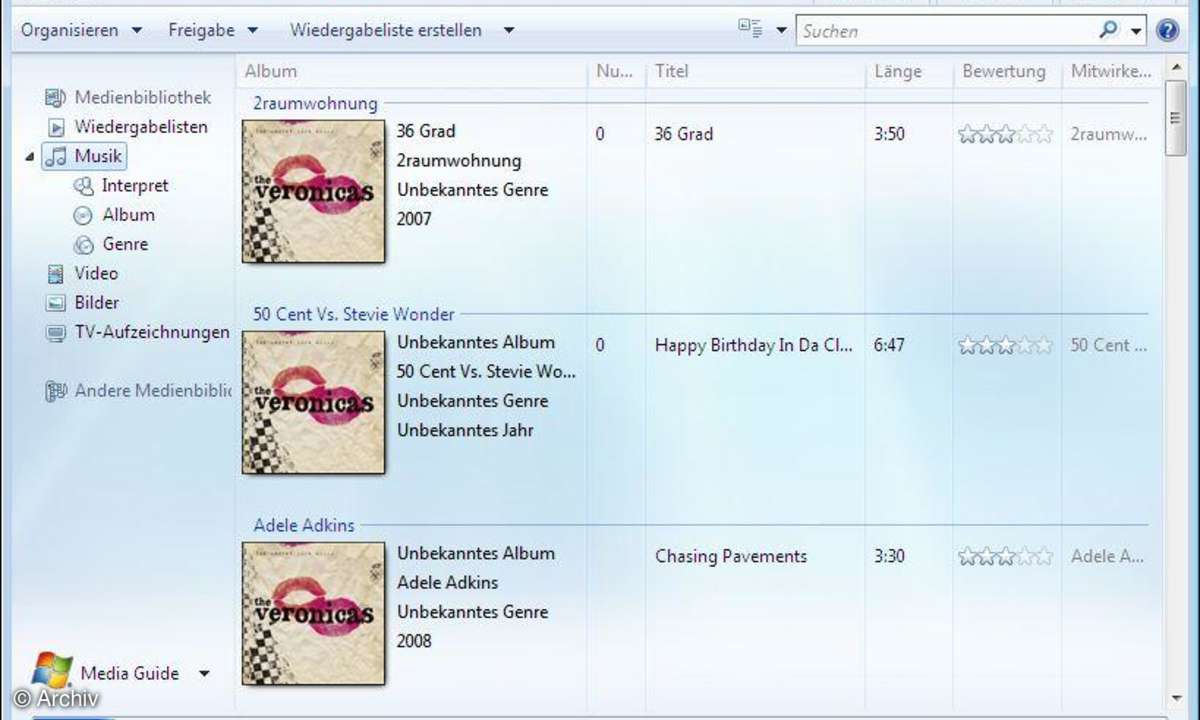Click the Adele Adkins group header
The height and width of the screenshot is (720, 1200).
[304, 525]
